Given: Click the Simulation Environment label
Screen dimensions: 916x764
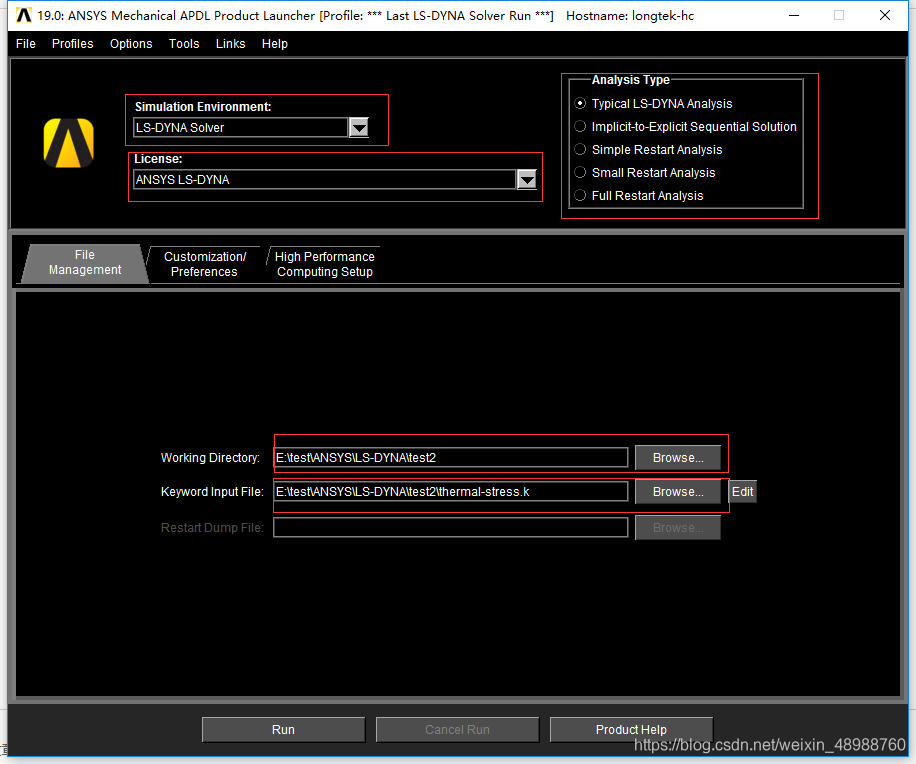Looking at the screenshot, I should tap(203, 107).
